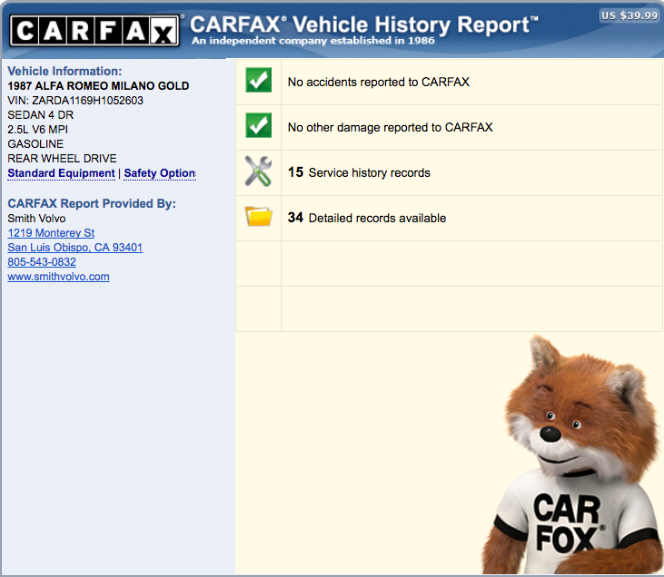Image resolution: width=664 pixels, height=577 pixels.
Task: Click the Smith Volvo dealer name
Action: coord(36,218)
